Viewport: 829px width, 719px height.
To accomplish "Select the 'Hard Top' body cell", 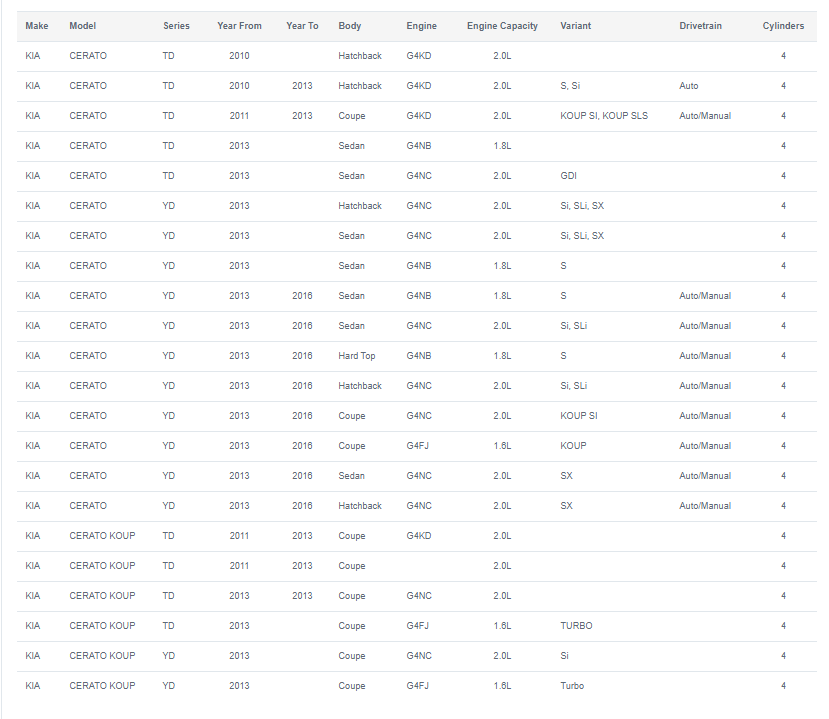I will tap(357, 355).
